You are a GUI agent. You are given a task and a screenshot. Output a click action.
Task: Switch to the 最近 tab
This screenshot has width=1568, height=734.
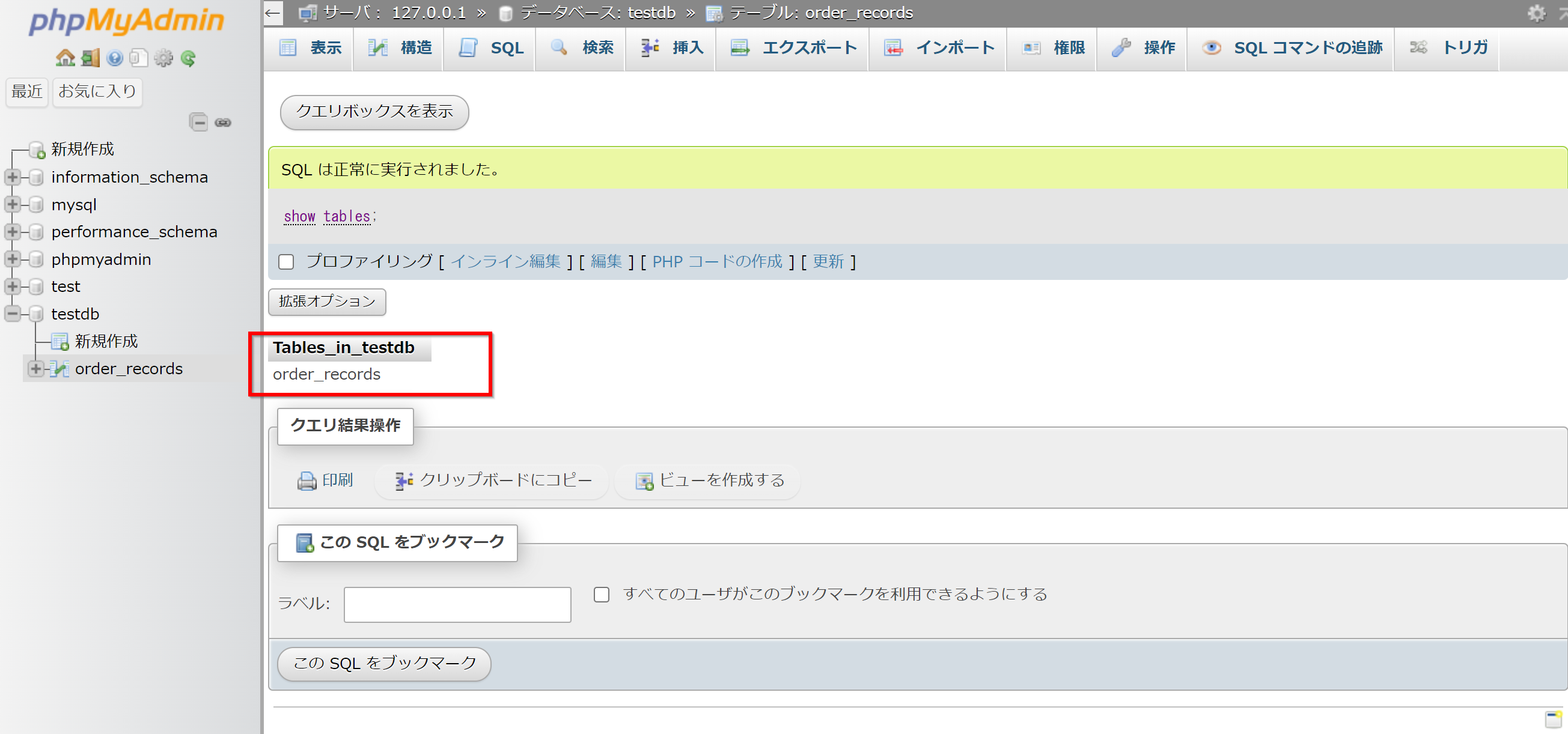tap(27, 92)
